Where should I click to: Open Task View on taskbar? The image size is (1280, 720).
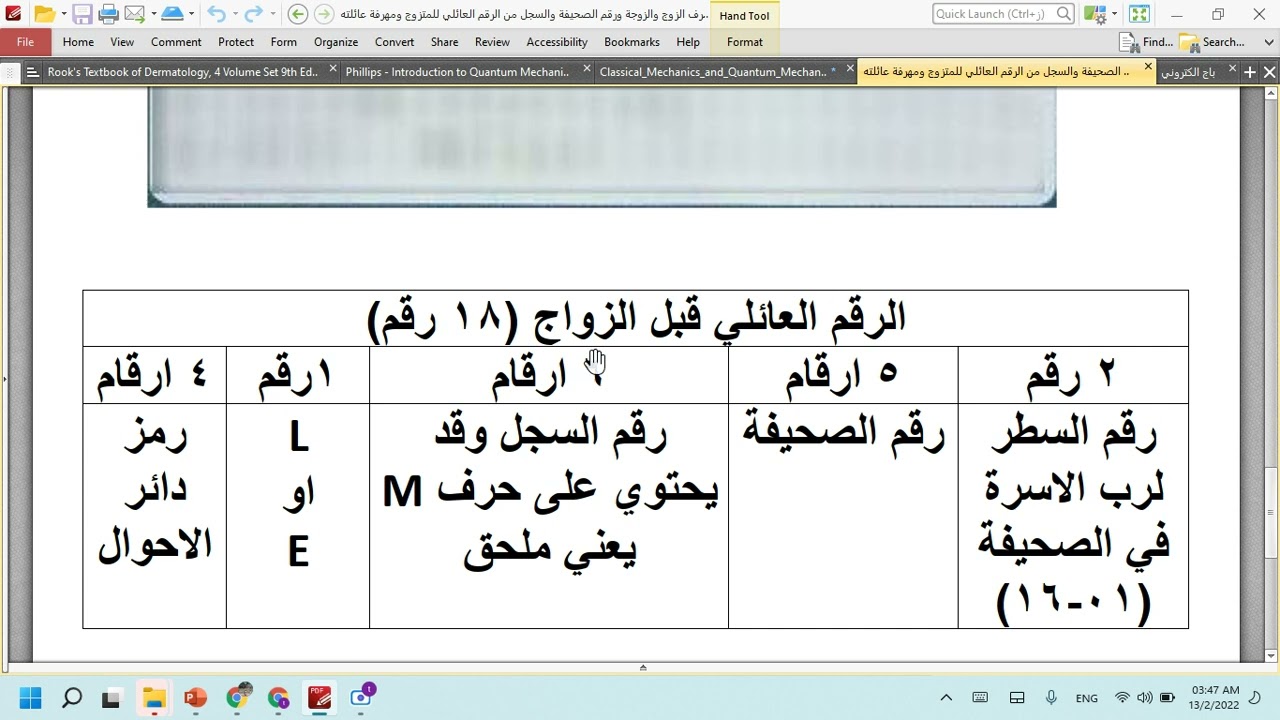112,697
